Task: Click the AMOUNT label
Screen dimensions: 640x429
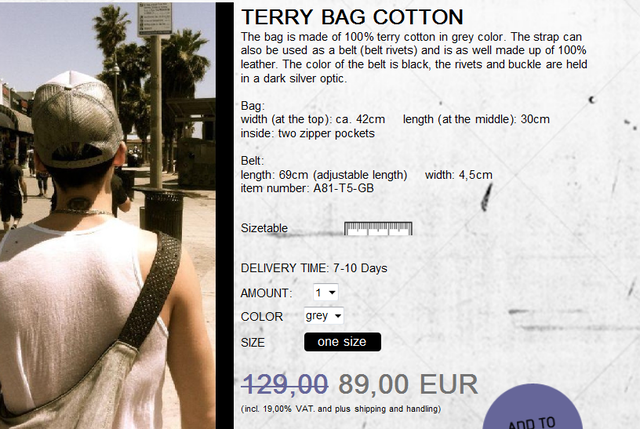Action: 266,293
